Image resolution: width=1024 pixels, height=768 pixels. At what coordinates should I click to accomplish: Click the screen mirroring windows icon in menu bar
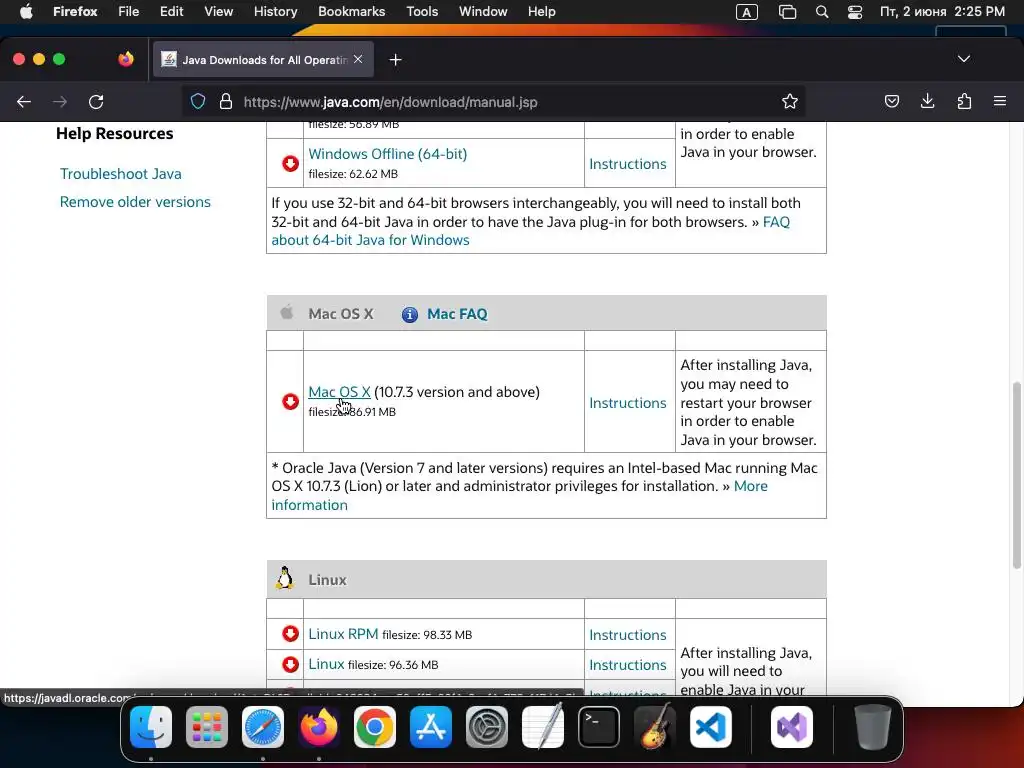pos(788,12)
